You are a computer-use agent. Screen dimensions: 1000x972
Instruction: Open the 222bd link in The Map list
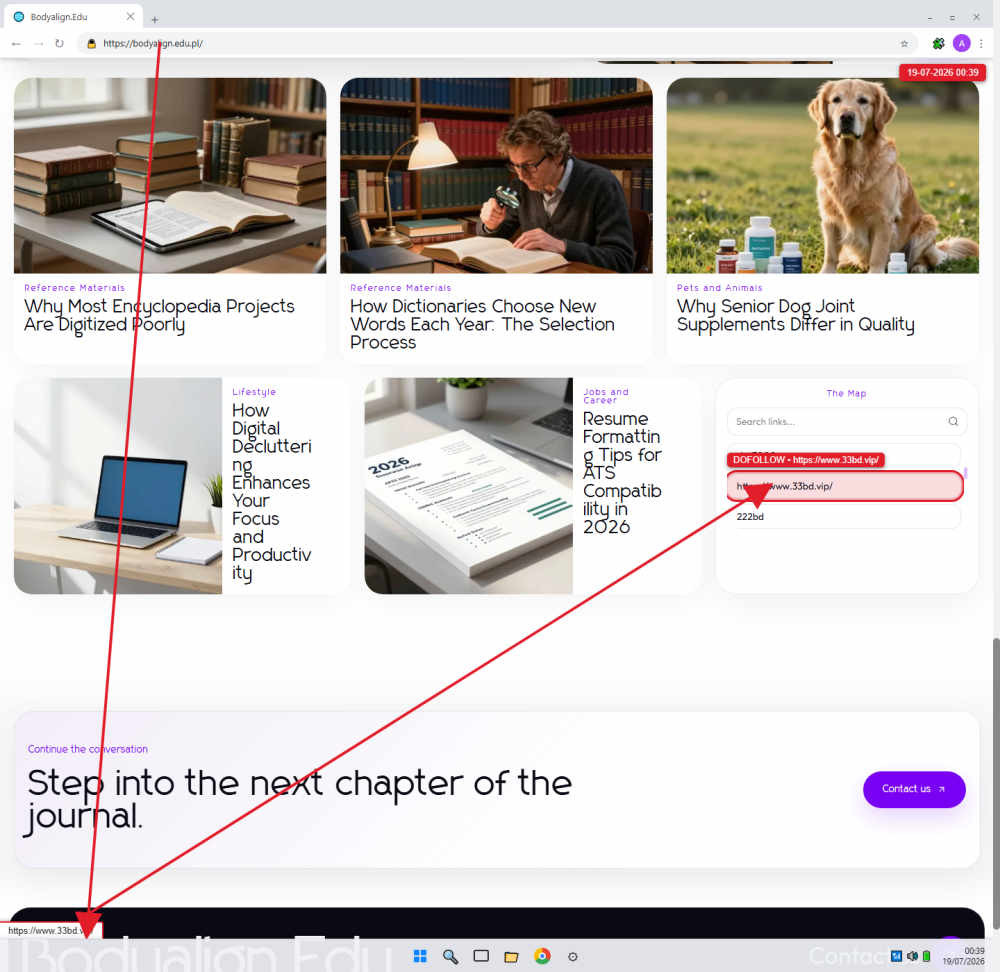[844, 517]
